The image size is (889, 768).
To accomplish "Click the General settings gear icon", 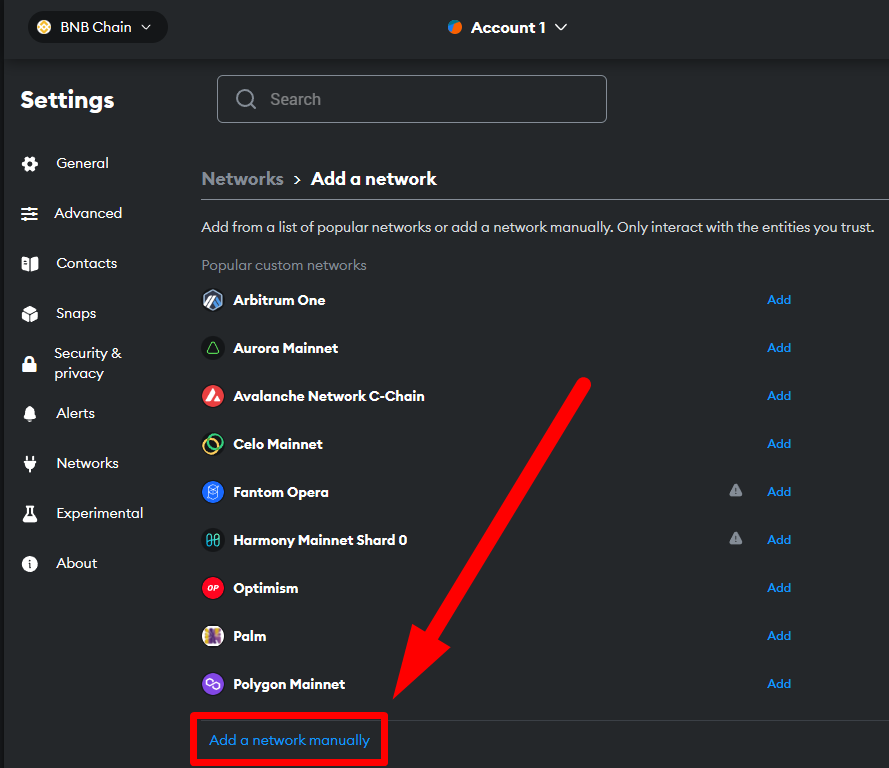I will coord(30,164).
